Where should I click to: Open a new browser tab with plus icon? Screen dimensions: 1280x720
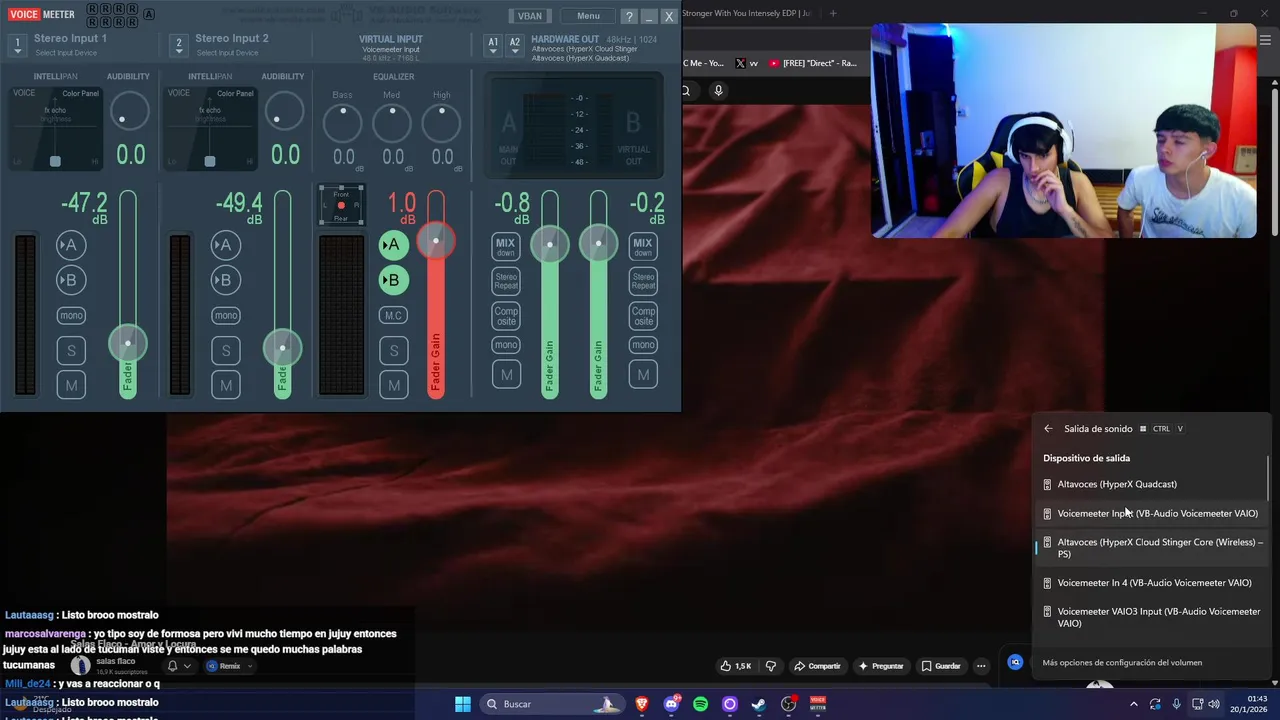[833, 13]
